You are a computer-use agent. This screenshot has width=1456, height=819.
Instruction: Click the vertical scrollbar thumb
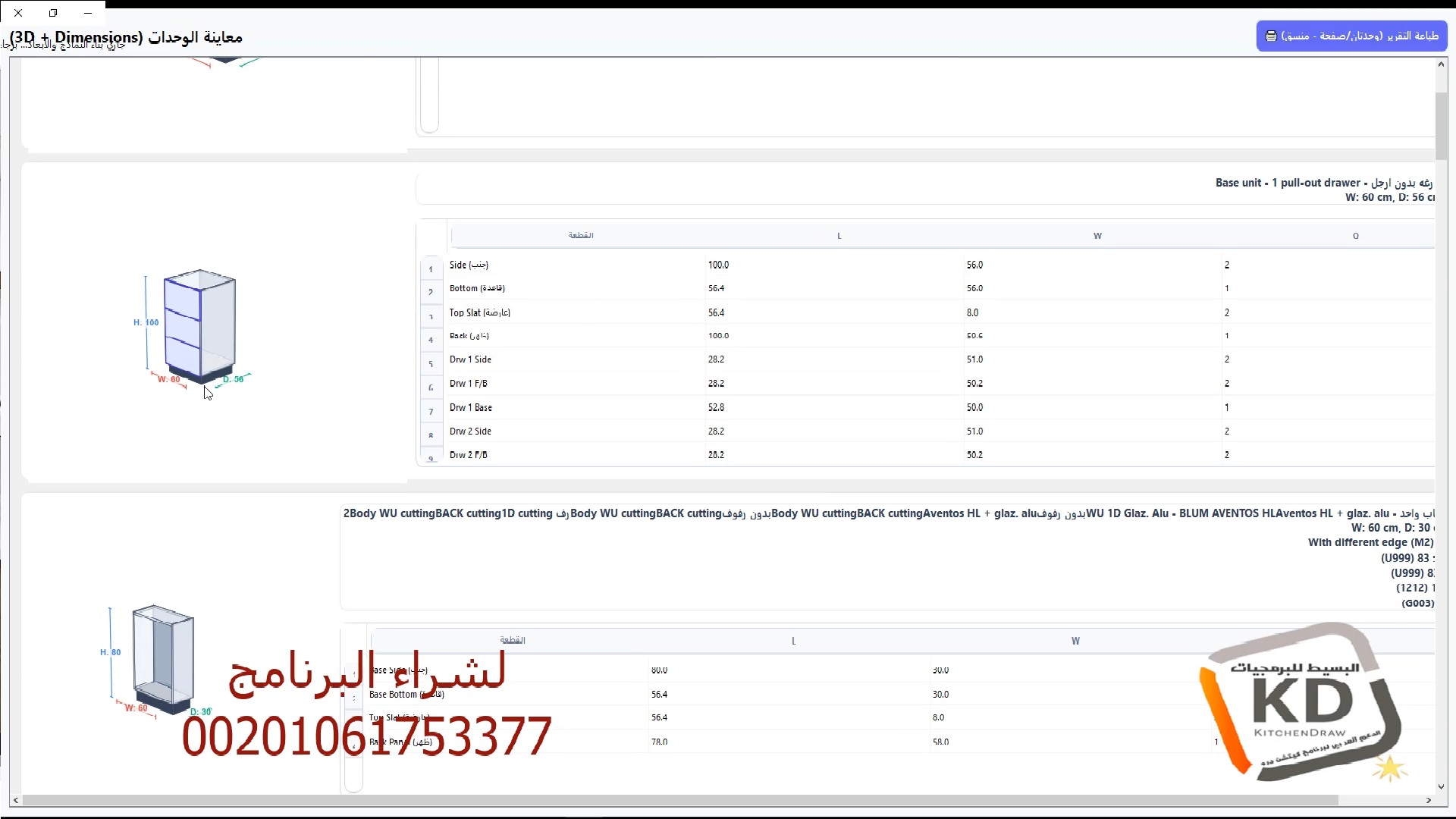point(1441,125)
